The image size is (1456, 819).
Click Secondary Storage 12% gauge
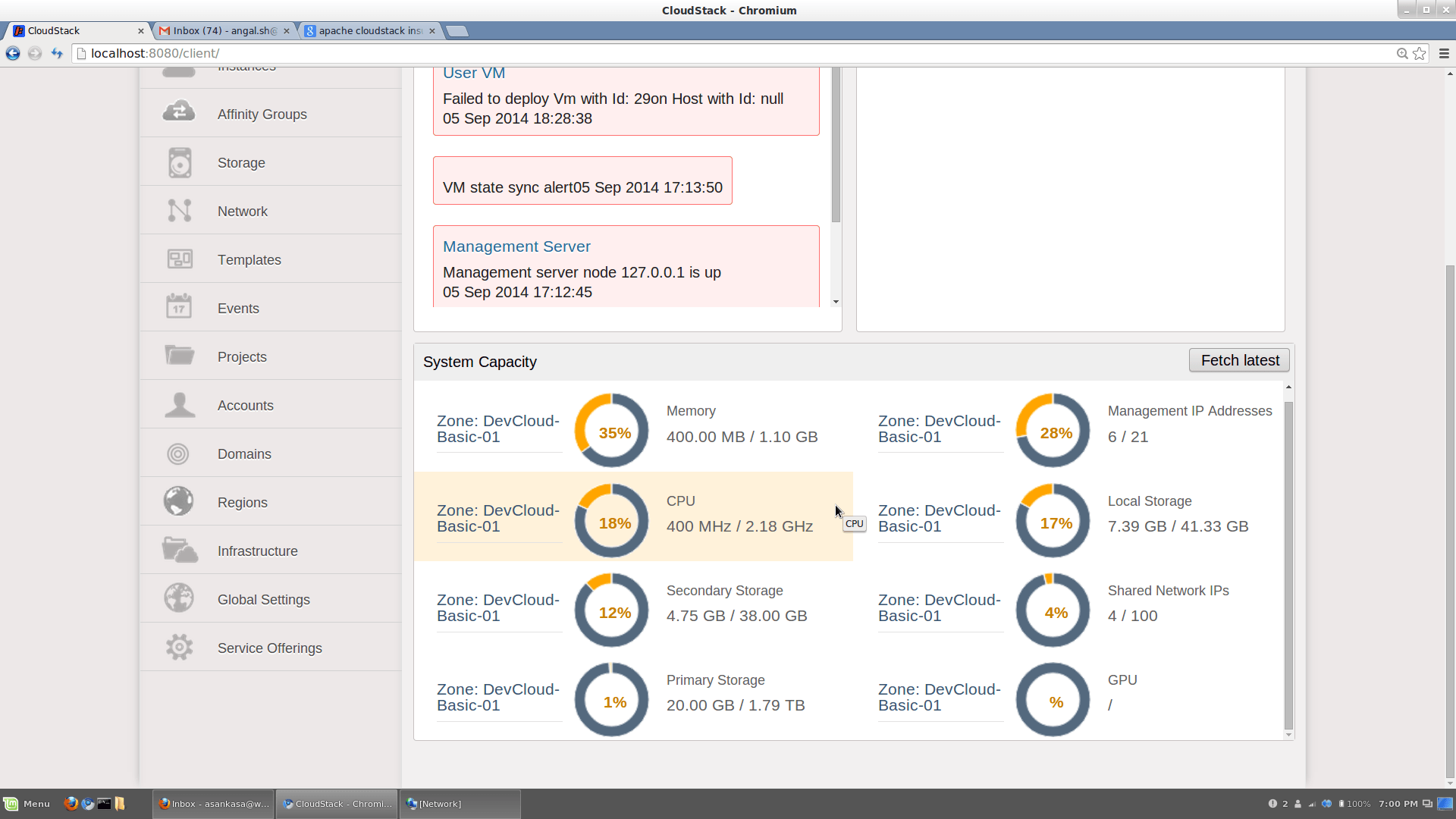pyautogui.click(x=611, y=610)
